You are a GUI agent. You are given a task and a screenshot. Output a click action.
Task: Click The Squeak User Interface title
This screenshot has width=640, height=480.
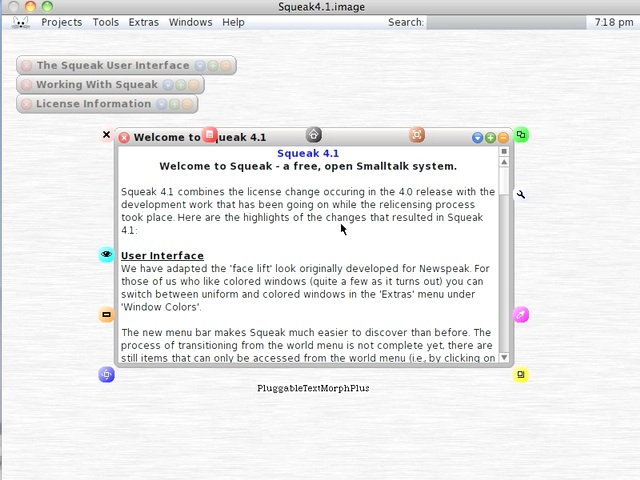click(113, 65)
